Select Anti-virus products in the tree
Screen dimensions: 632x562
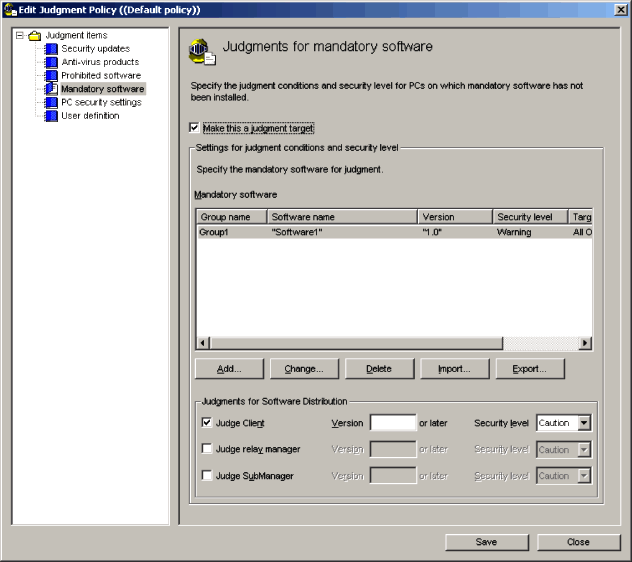[x=100, y=62]
